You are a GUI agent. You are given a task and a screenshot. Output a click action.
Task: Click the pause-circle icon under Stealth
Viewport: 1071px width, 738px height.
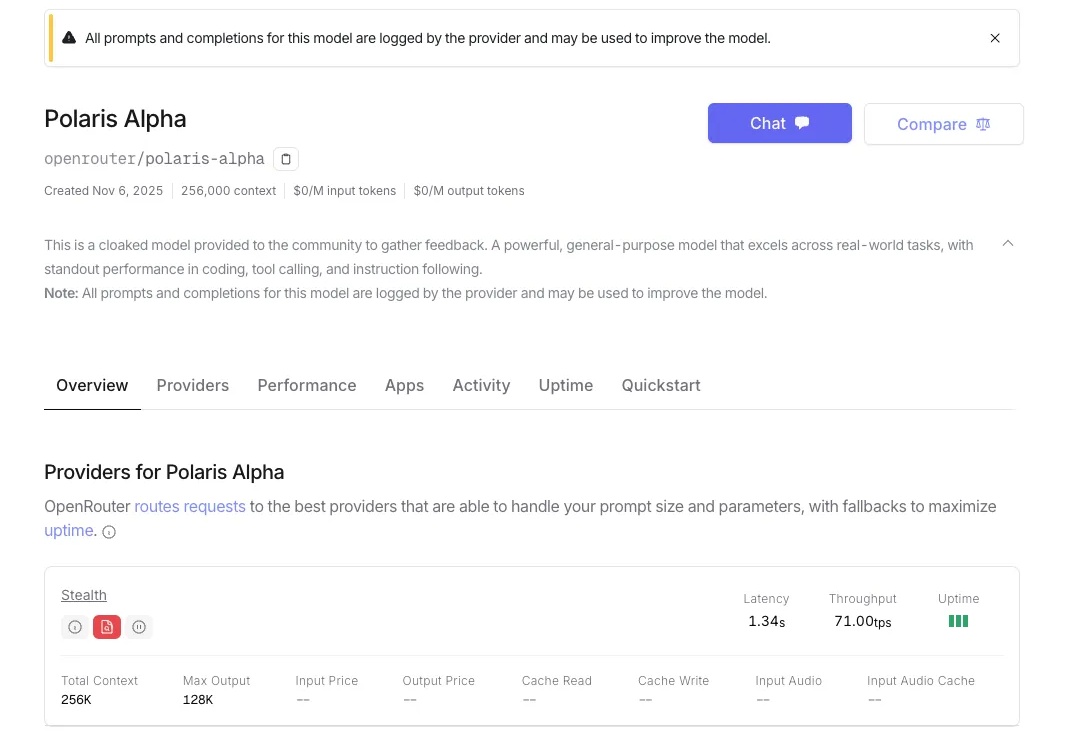[x=139, y=627]
